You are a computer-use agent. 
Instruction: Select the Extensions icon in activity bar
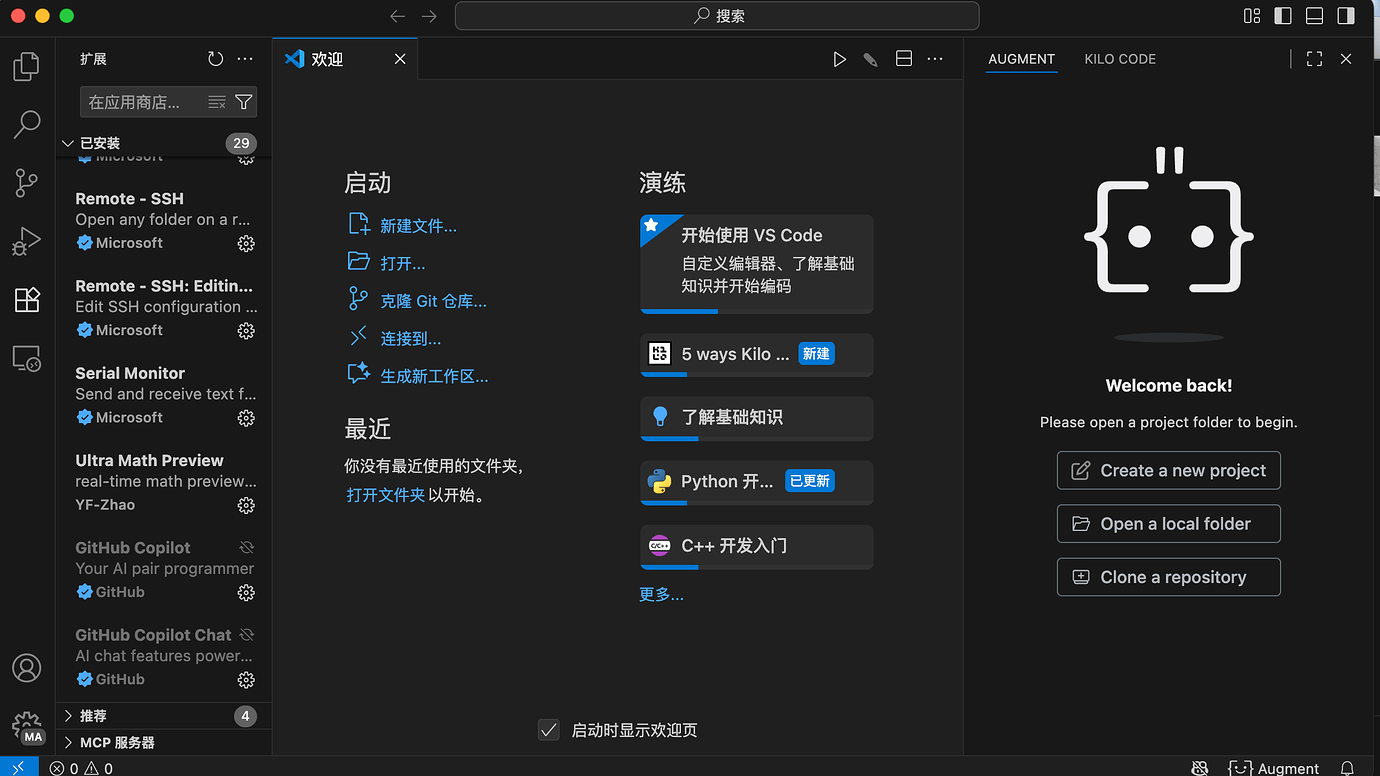tap(27, 299)
